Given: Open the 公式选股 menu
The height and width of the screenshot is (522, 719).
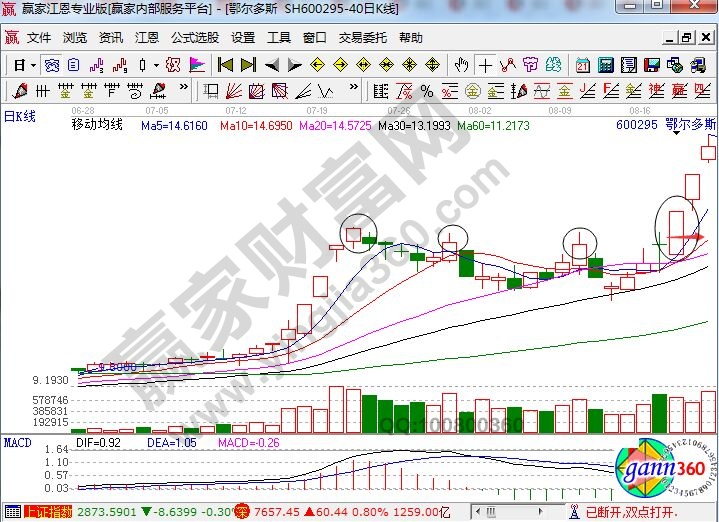Looking at the screenshot, I should [x=194, y=38].
